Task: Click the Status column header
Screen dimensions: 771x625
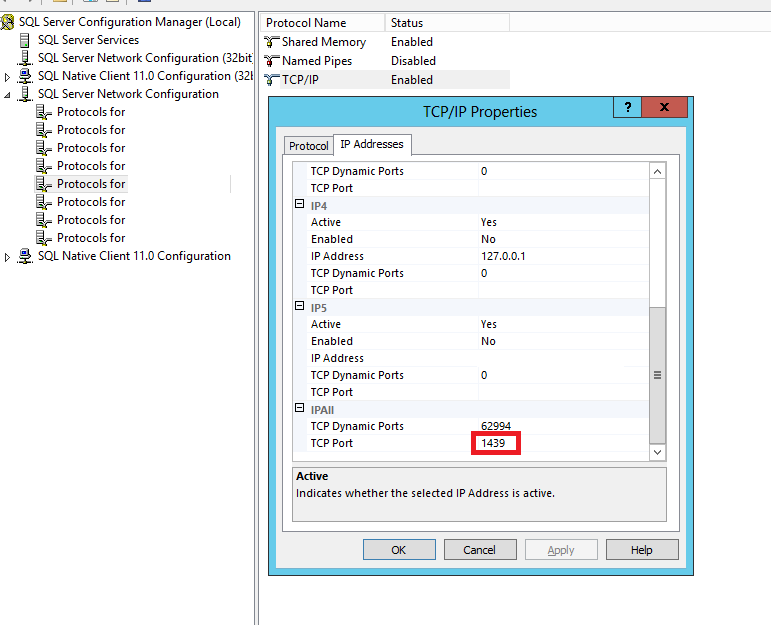Action: click(x=447, y=23)
